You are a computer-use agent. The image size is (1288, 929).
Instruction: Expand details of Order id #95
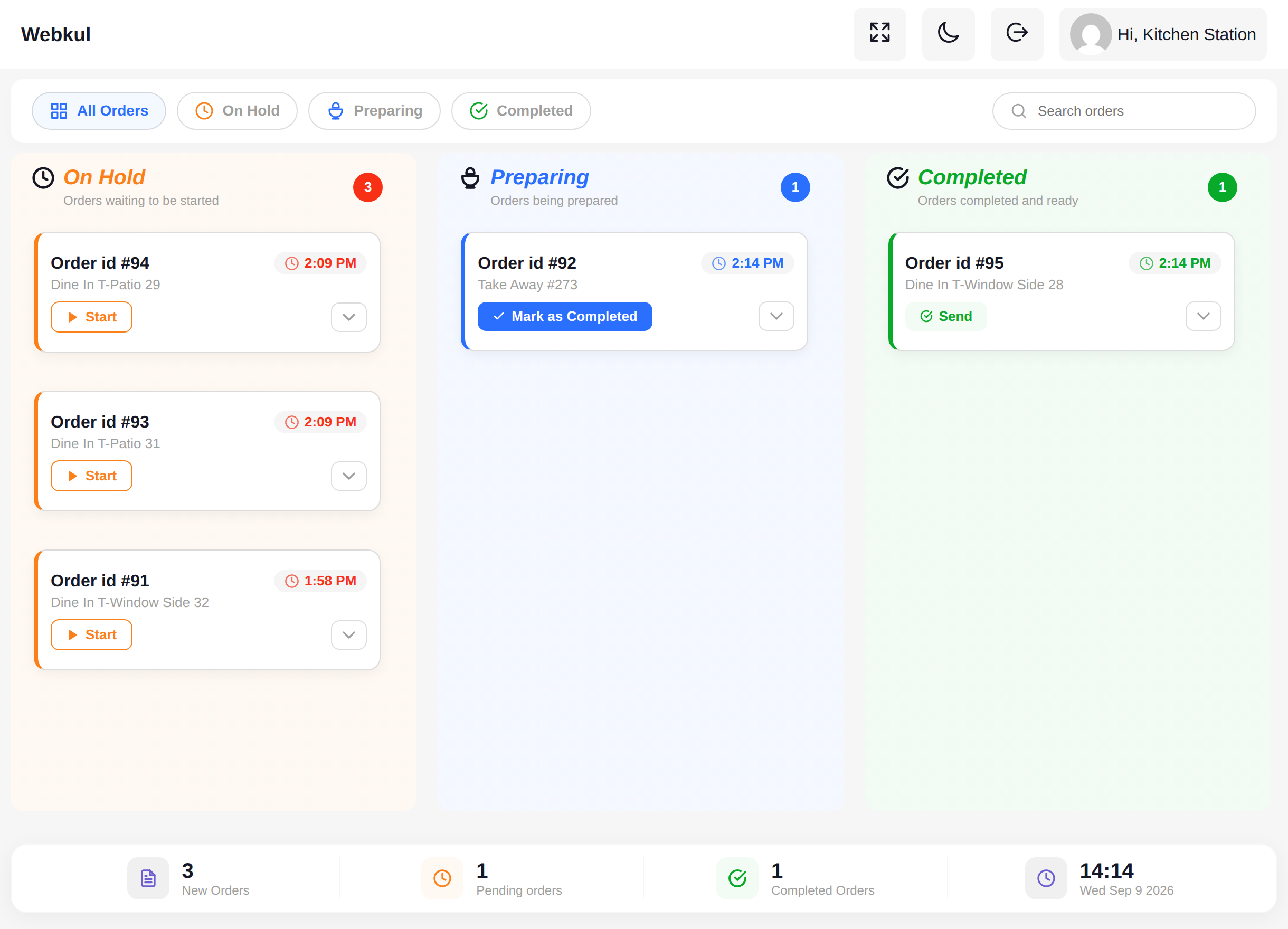[x=1204, y=316]
